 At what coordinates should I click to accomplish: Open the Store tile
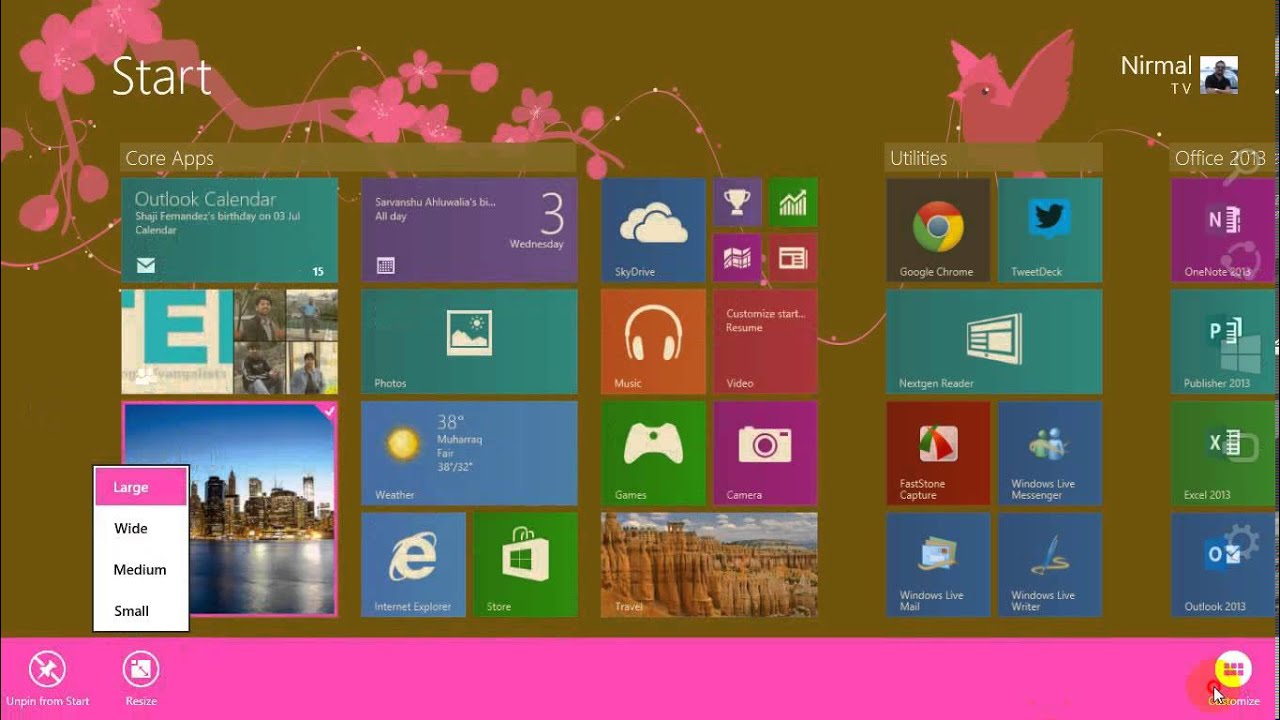click(x=525, y=565)
